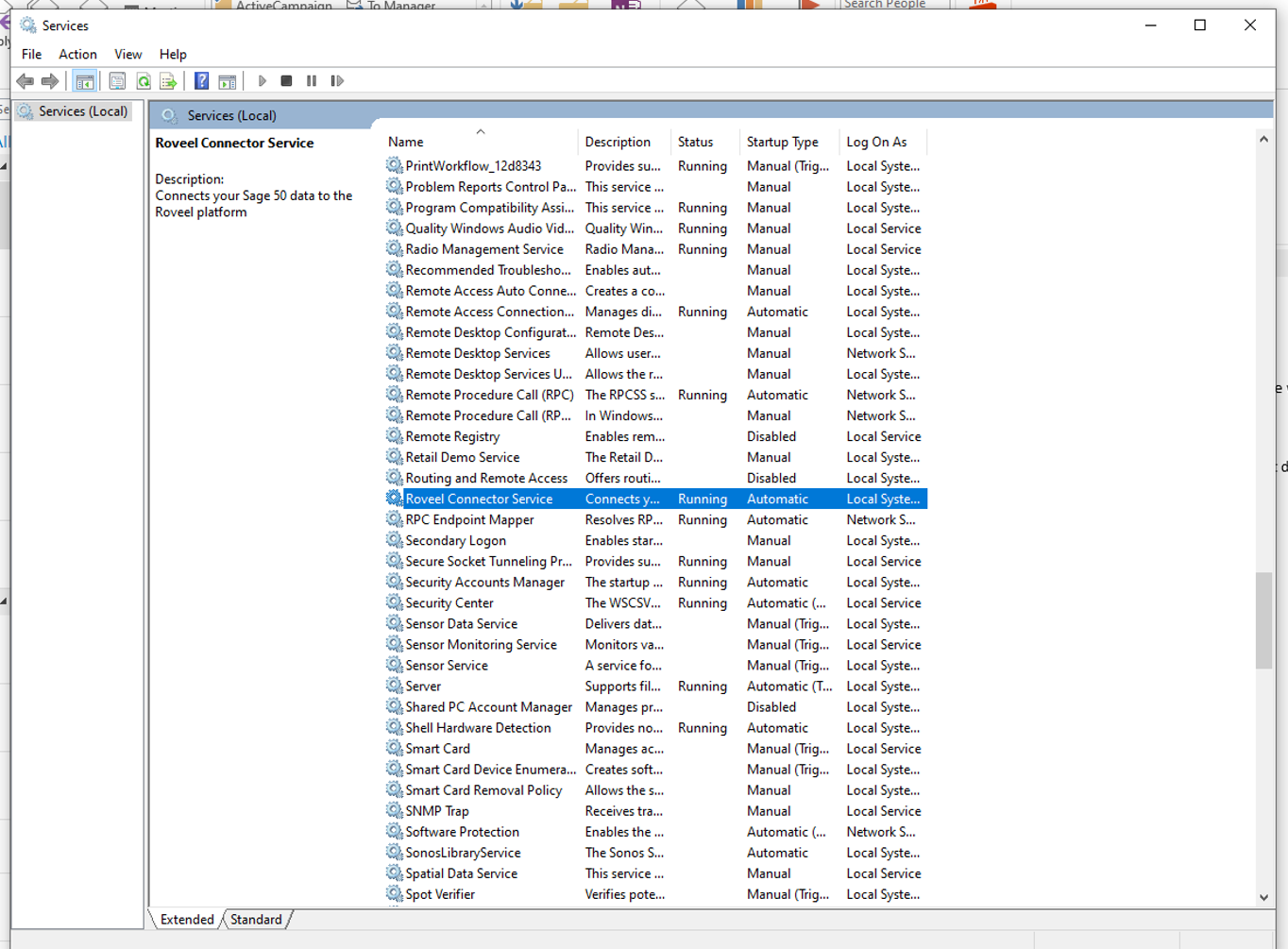Open the View menu
The image size is (1288, 949).
click(x=127, y=54)
